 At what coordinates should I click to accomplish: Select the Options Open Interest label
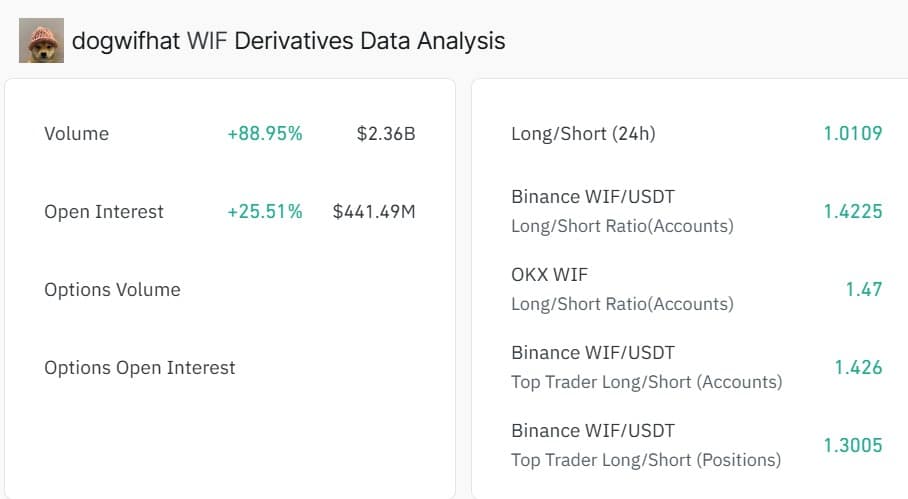[139, 367]
